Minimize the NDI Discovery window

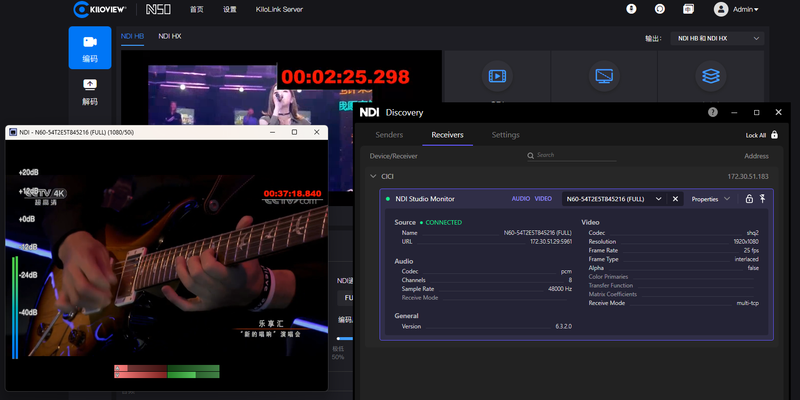point(735,112)
